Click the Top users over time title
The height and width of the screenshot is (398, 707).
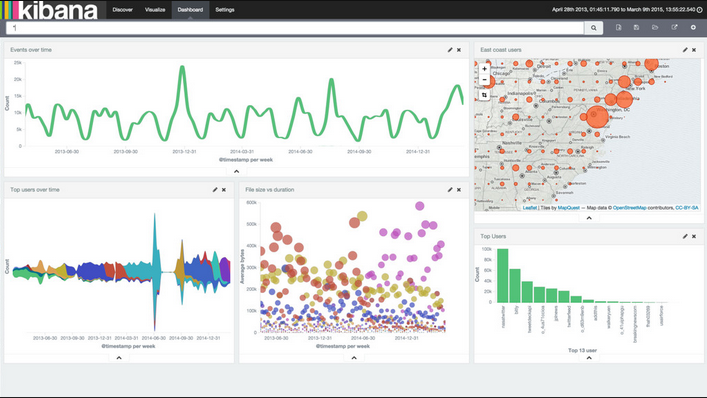tap(35, 190)
